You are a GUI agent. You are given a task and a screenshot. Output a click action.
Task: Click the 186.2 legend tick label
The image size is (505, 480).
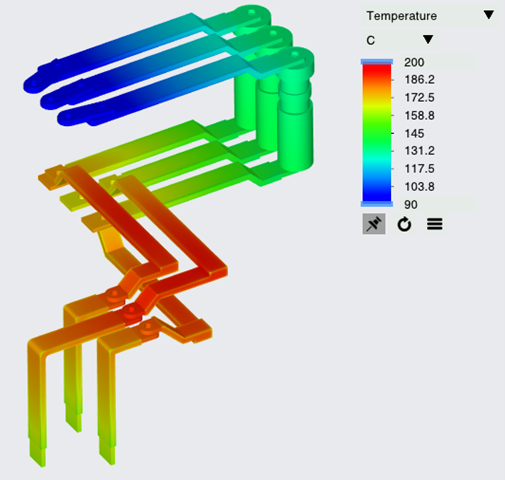click(x=419, y=80)
